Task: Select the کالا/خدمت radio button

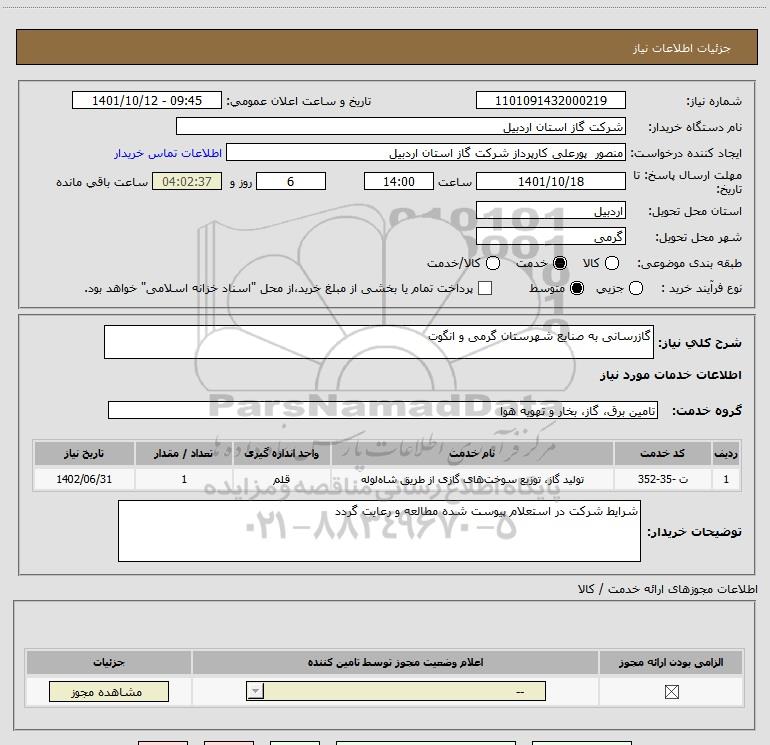Action: [493, 263]
